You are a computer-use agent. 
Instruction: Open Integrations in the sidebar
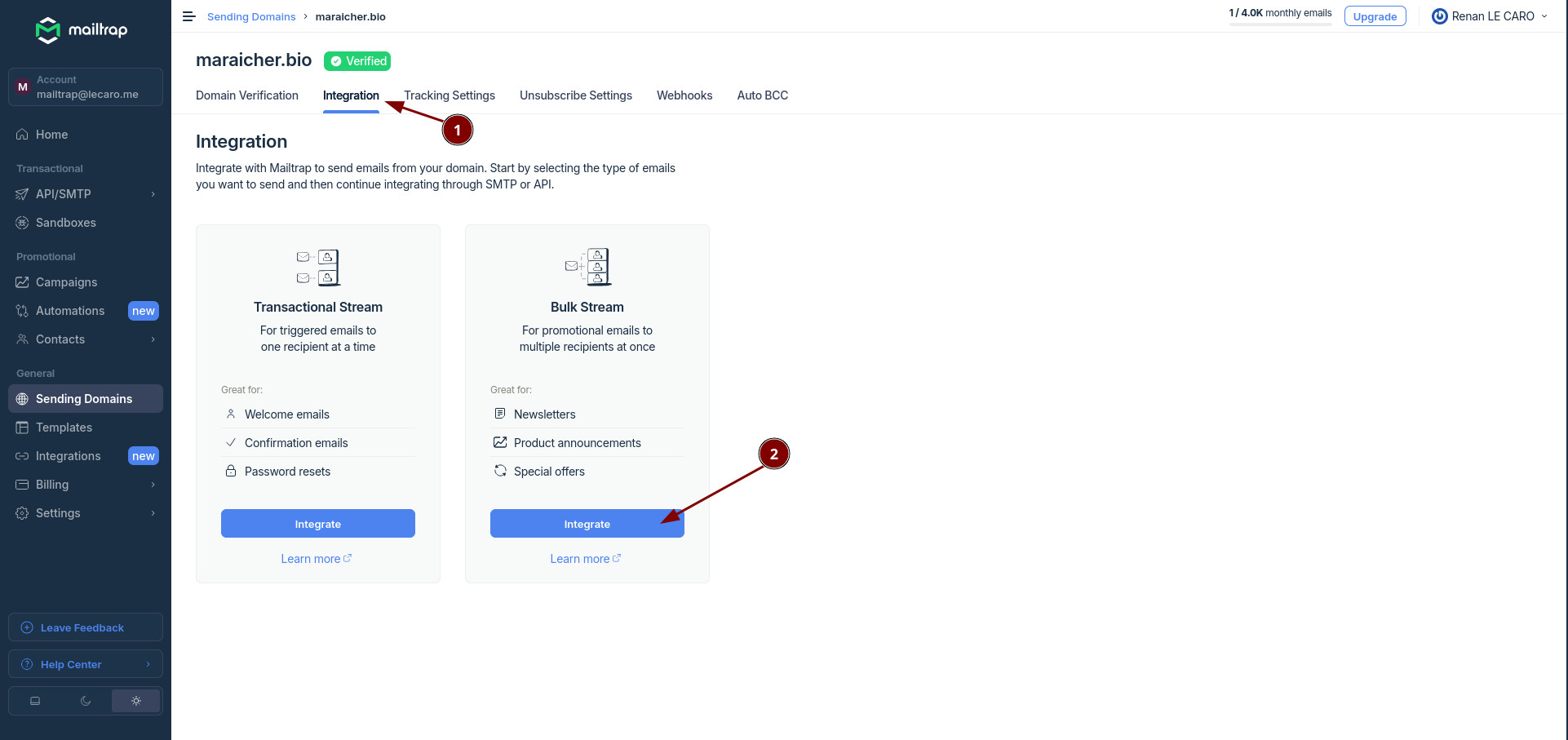pos(68,456)
